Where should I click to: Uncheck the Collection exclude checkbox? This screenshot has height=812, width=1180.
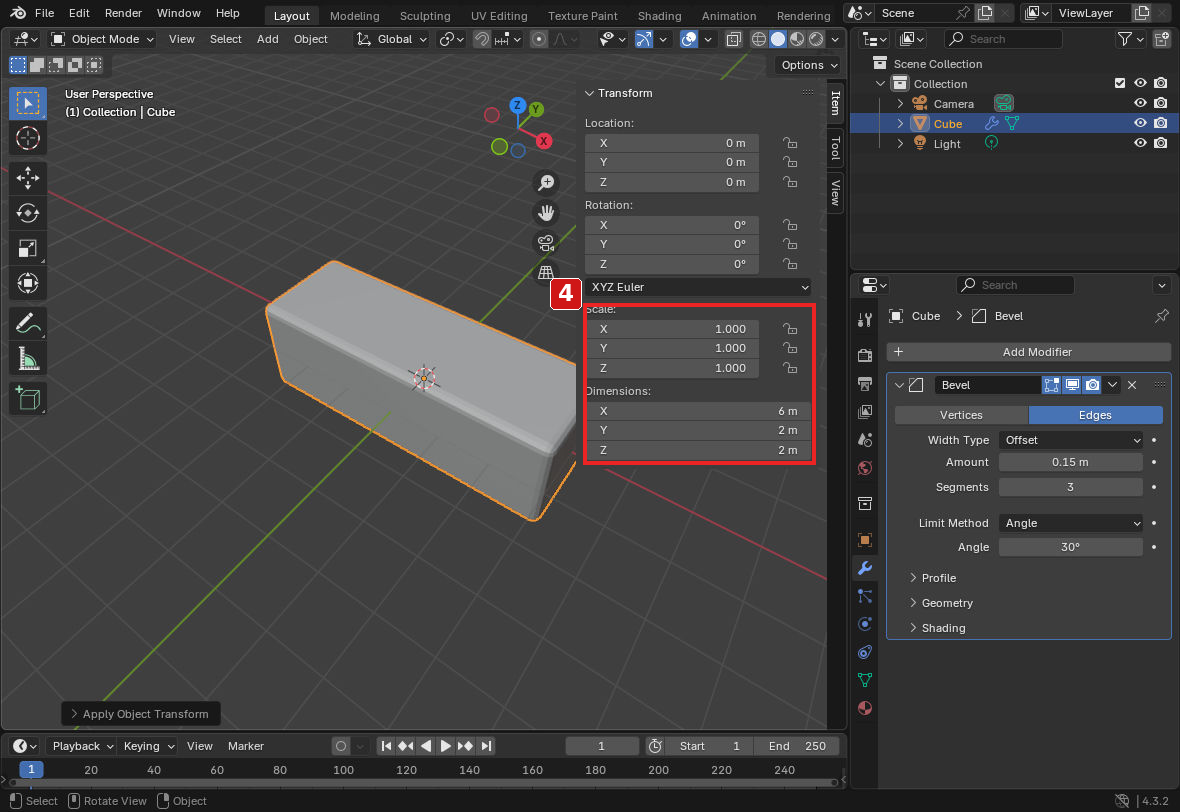pyautogui.click(x=1120, y=83)
